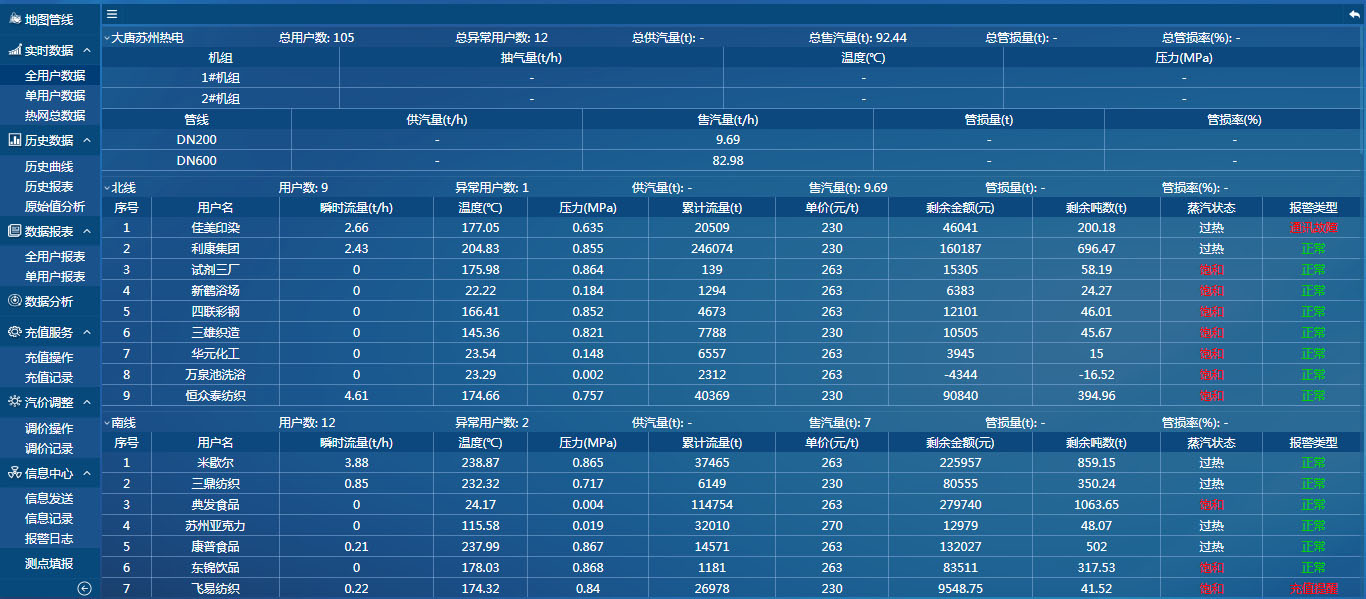The width and height of the screenshot is (1366, 599).
Task: Click the collapse sidebar arrow icon
Action: [x=84, y=589]
